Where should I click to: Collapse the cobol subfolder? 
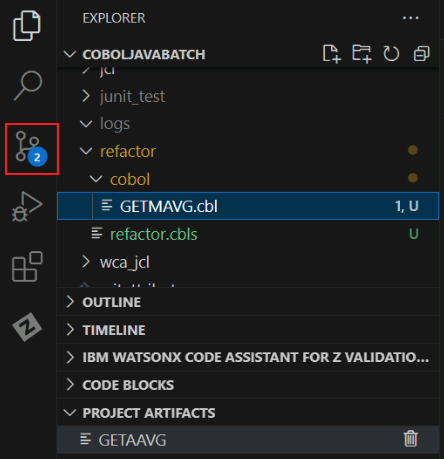(x=96, y=179)
